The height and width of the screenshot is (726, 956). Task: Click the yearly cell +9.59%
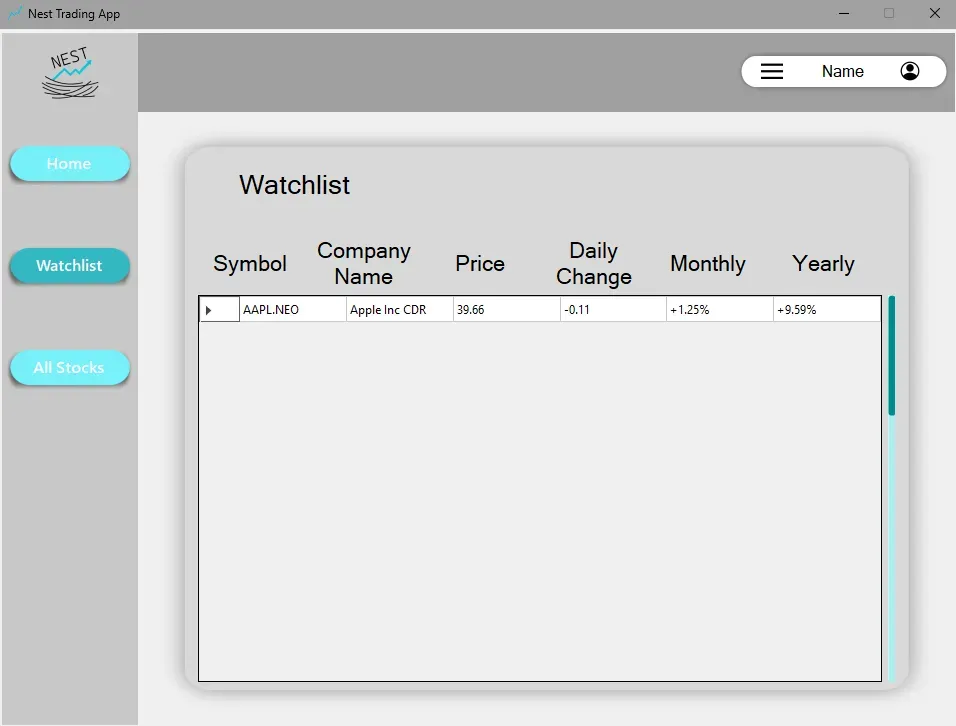tap(827, 310)
